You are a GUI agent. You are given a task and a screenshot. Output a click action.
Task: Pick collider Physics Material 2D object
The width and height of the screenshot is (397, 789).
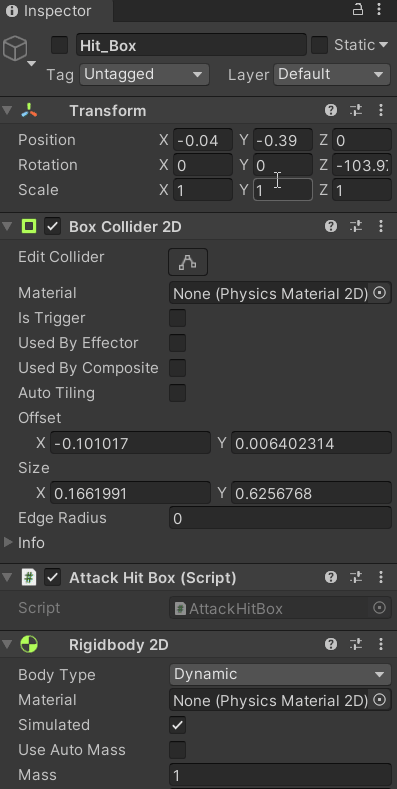click(380, 293)
